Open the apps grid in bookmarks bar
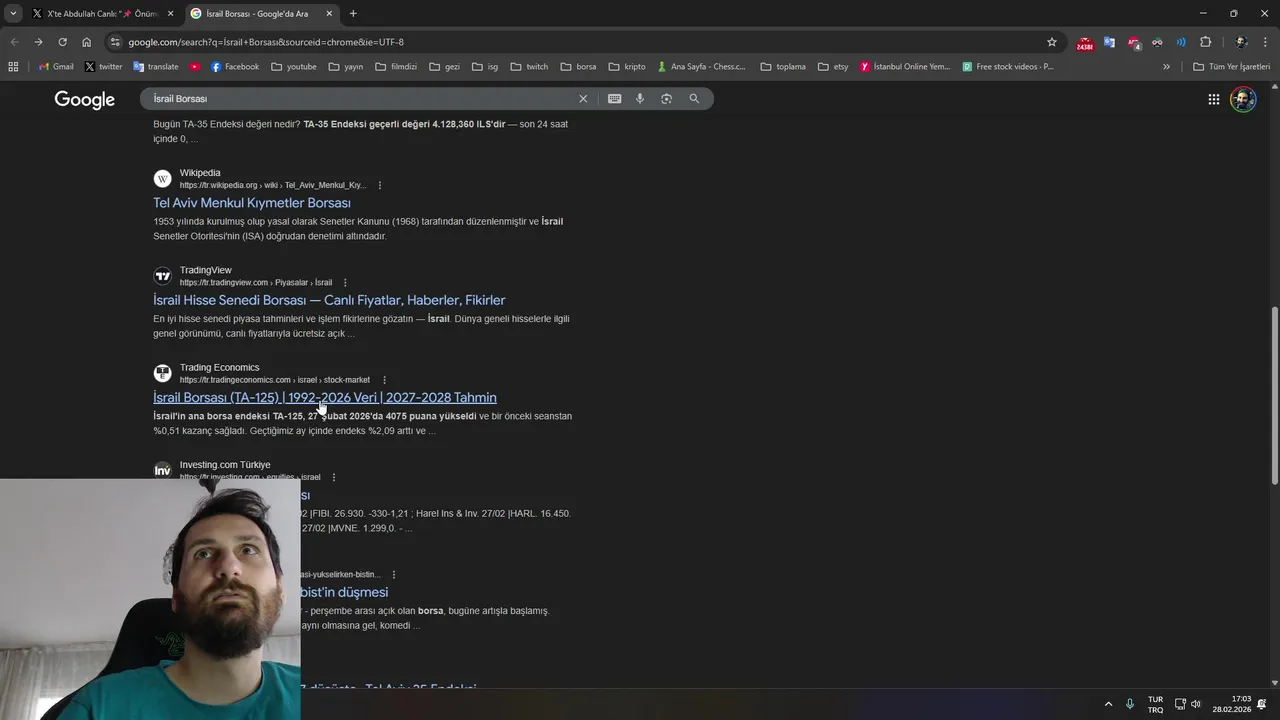Image resolution: width=1280 pixels, height=720 pixels. 13,67
